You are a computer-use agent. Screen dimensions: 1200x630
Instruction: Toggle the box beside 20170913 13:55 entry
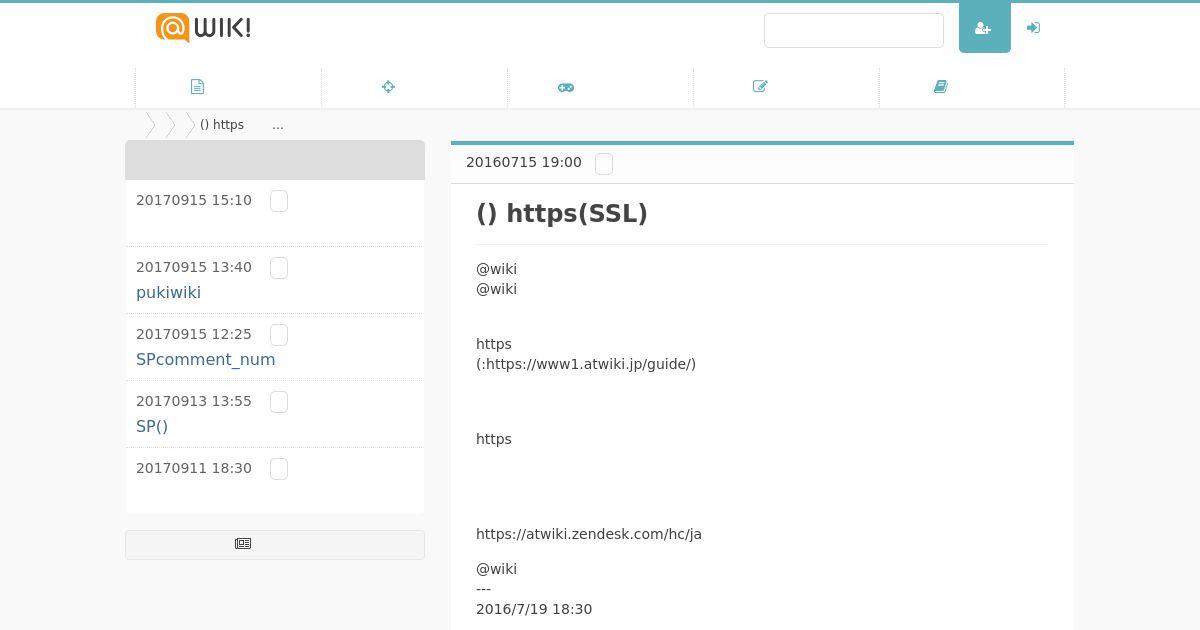coord(279,402)
